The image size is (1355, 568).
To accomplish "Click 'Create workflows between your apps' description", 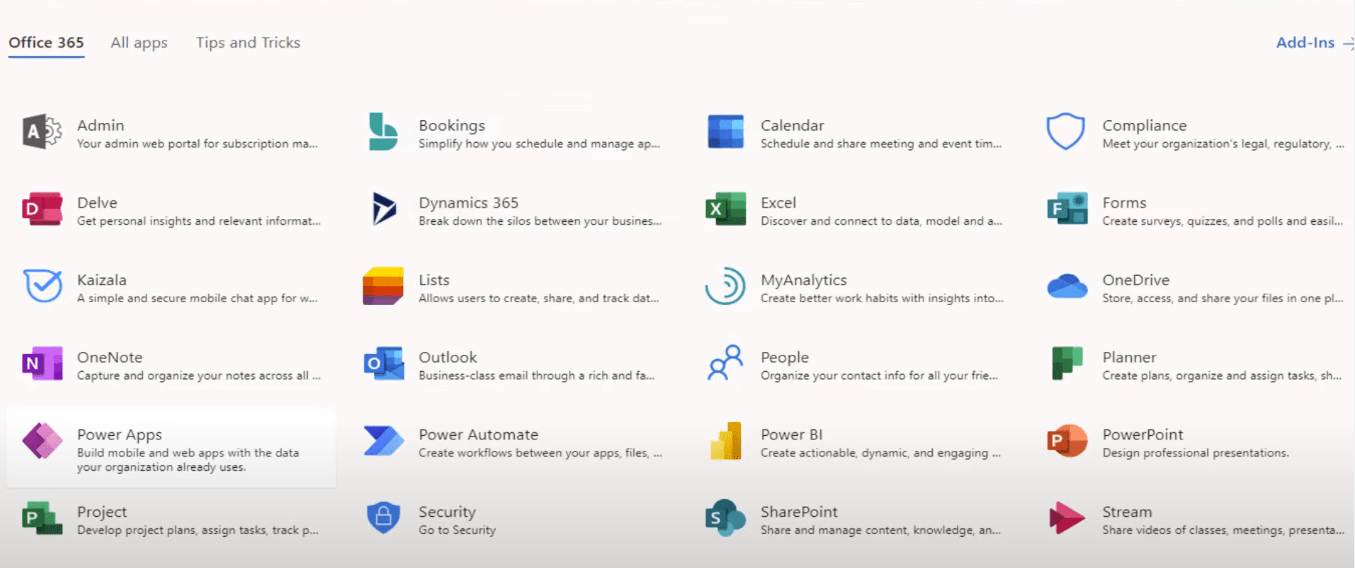I will pos(540,453).
